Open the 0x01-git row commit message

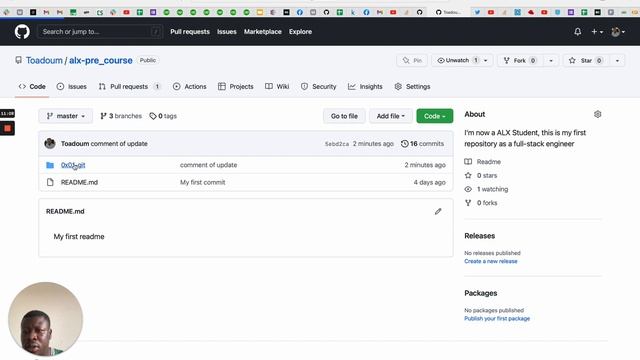coord(208,165)
